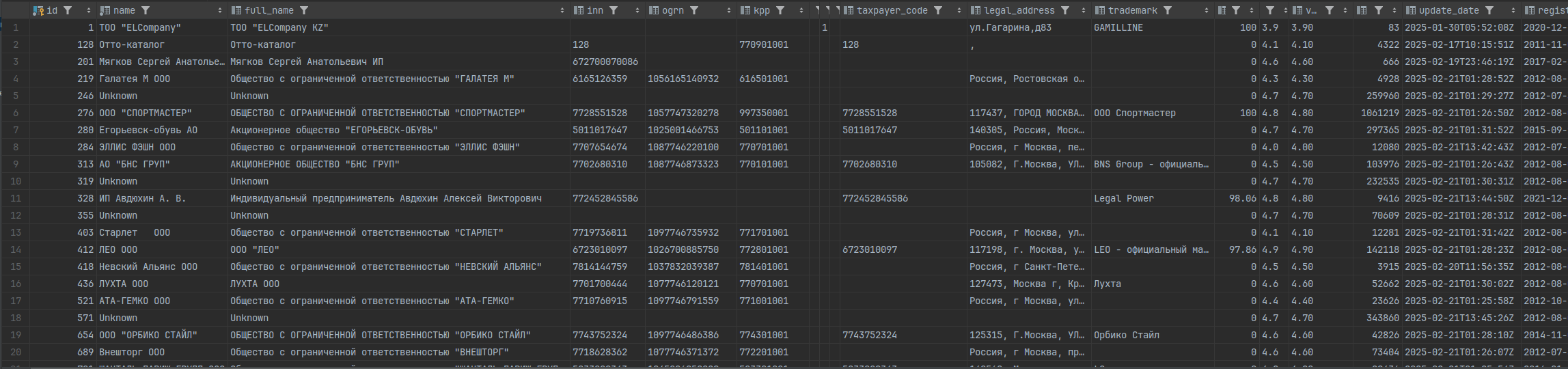The height and width of the screenshot is (369, 1568).
Task: Filter the legal_address column
Action: [x=1065, y=10]
